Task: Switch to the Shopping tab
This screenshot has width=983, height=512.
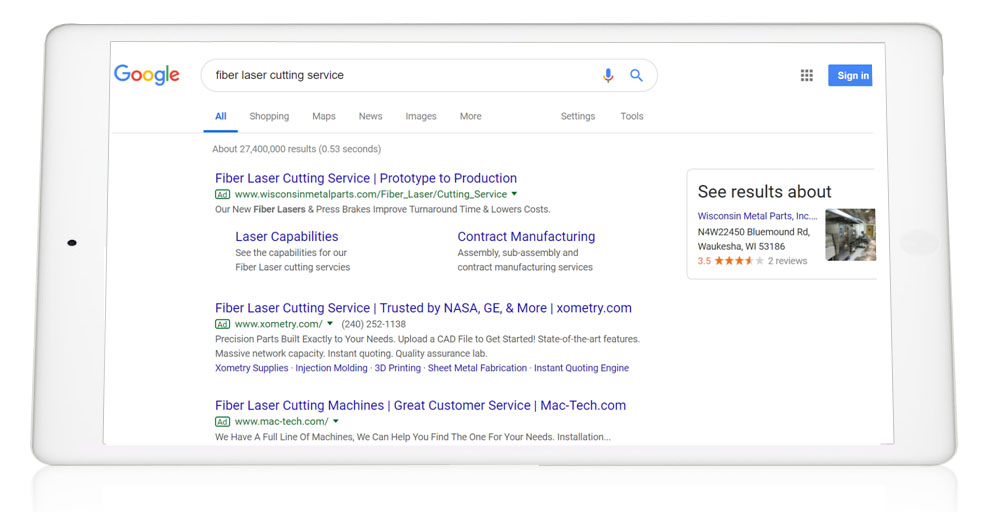Action: (269, 117)
